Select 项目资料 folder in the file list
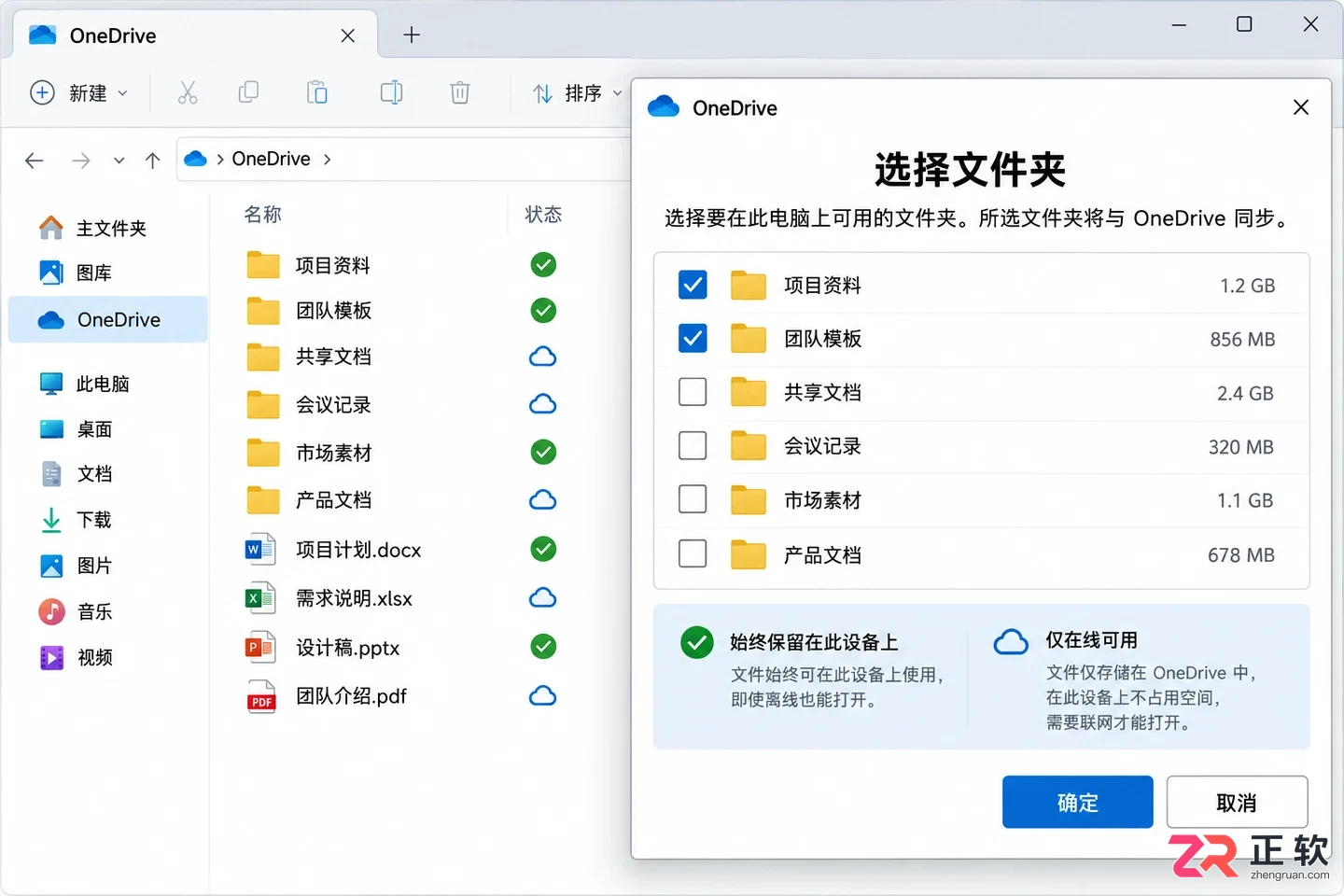The width and height of the screenshot is (1344, 896). click(x=332, y=265)
